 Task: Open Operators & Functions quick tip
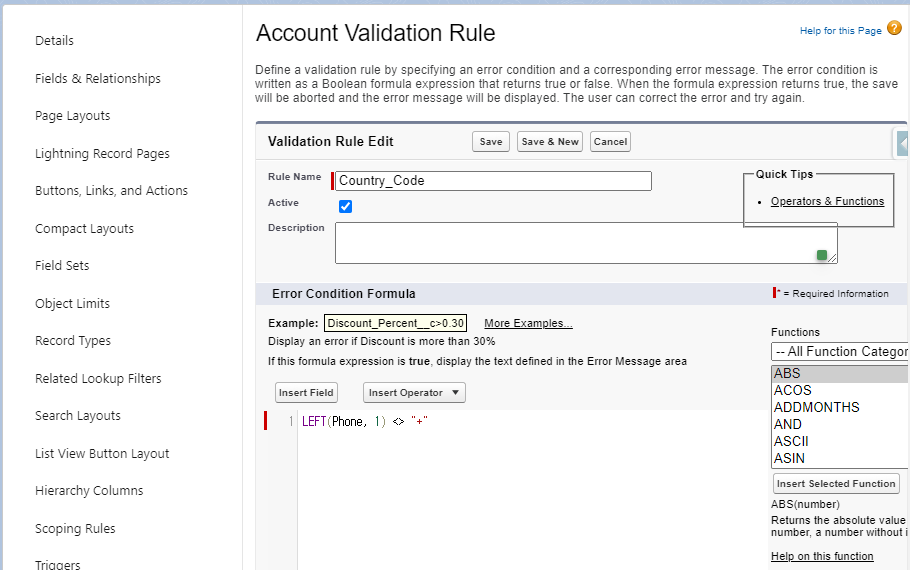pyautogui.click(x=827, y=201)
